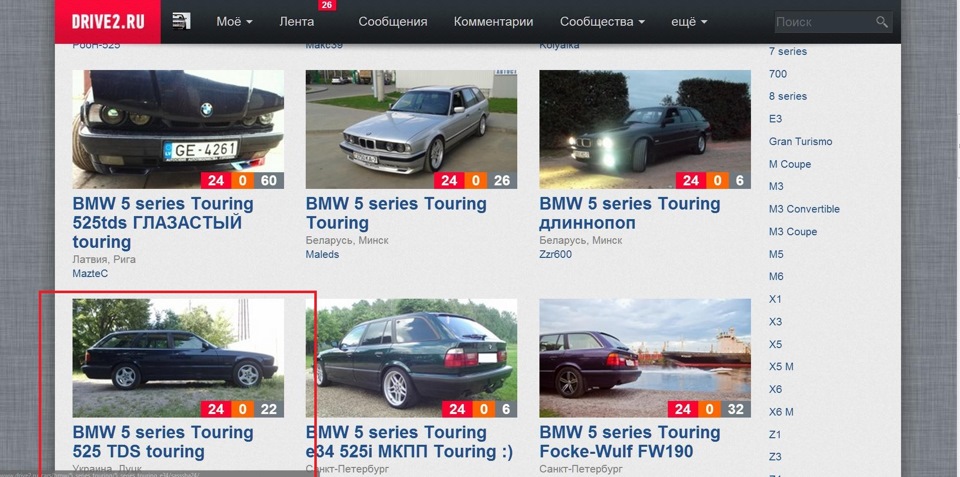Click the Латвия, Рига location text
960x477 pixels.
(104, 260)
